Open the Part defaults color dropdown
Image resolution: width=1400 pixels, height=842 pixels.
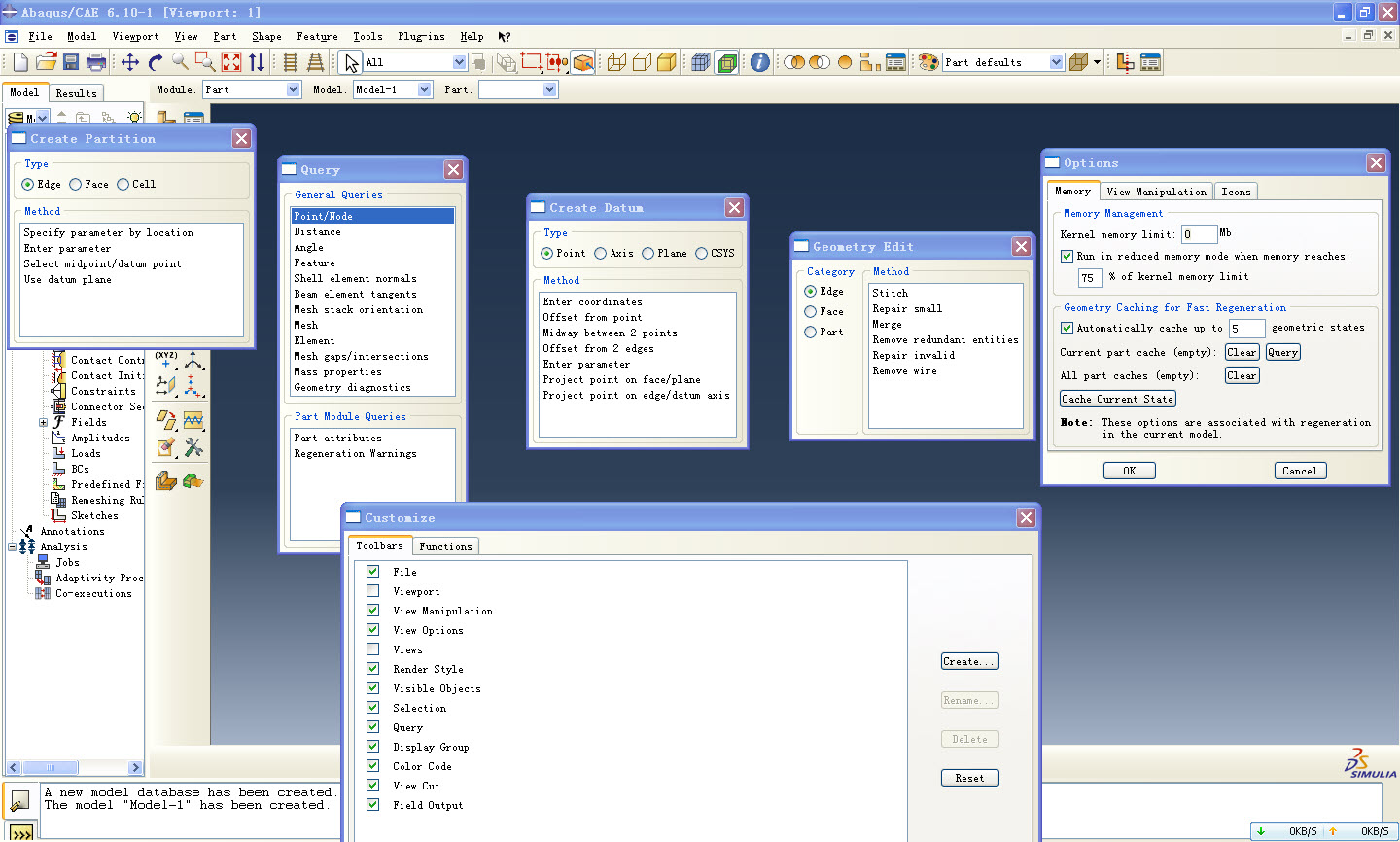tap(1057, 62)
